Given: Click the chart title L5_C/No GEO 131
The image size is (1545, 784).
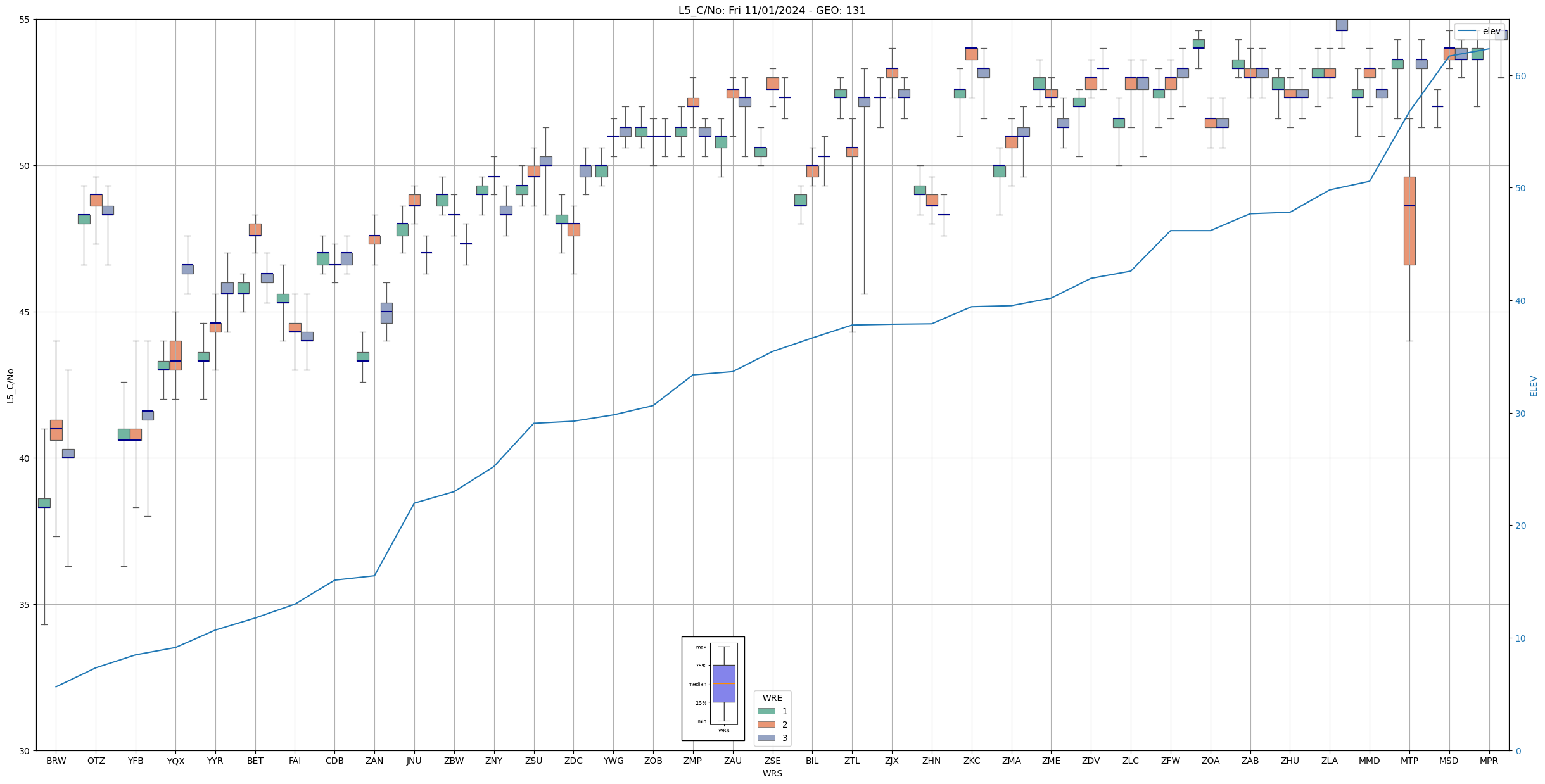Looking at the screenshot, I should click(x=772, y=10).
